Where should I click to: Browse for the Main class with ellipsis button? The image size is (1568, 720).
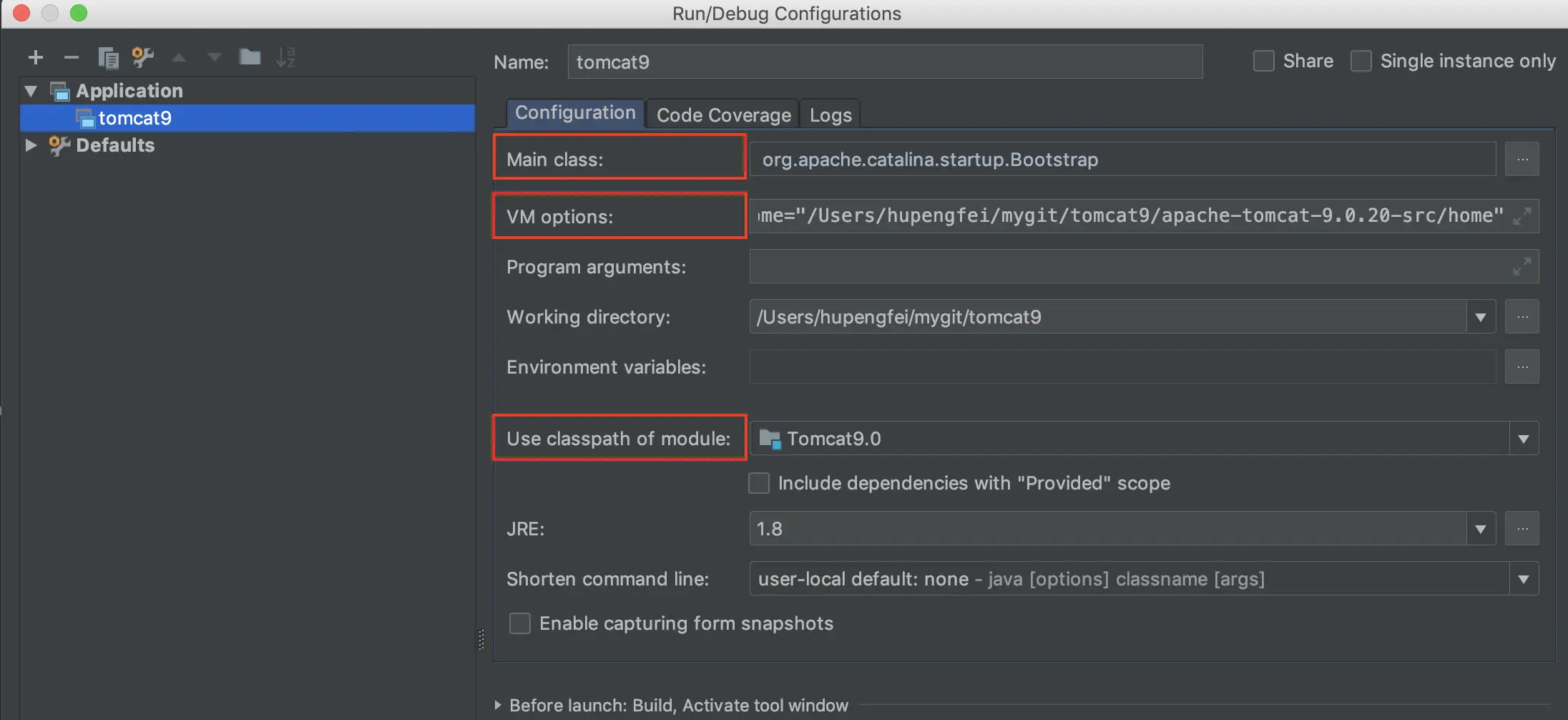(1522, 159)
